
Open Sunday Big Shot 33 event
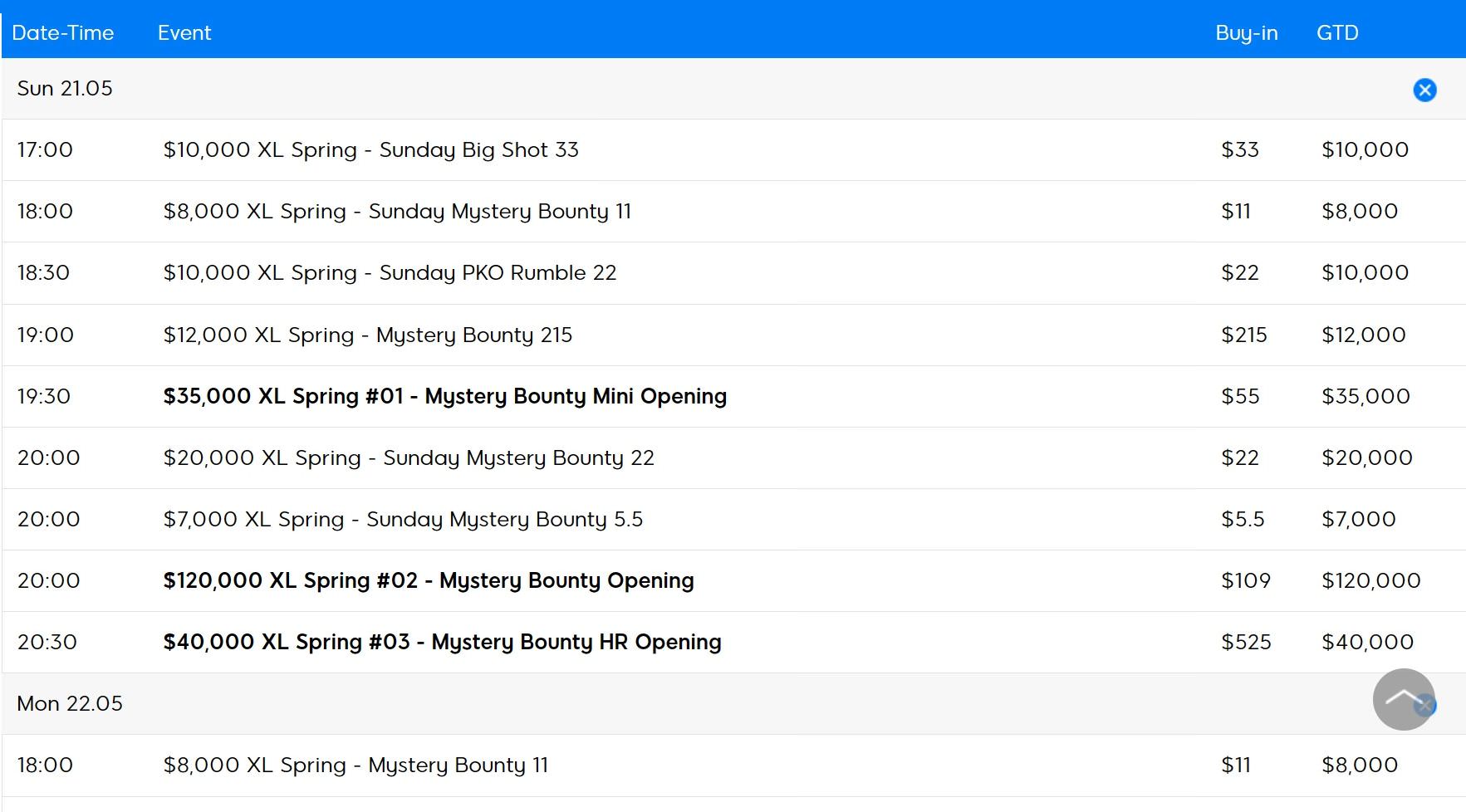(x=370, y=150)
